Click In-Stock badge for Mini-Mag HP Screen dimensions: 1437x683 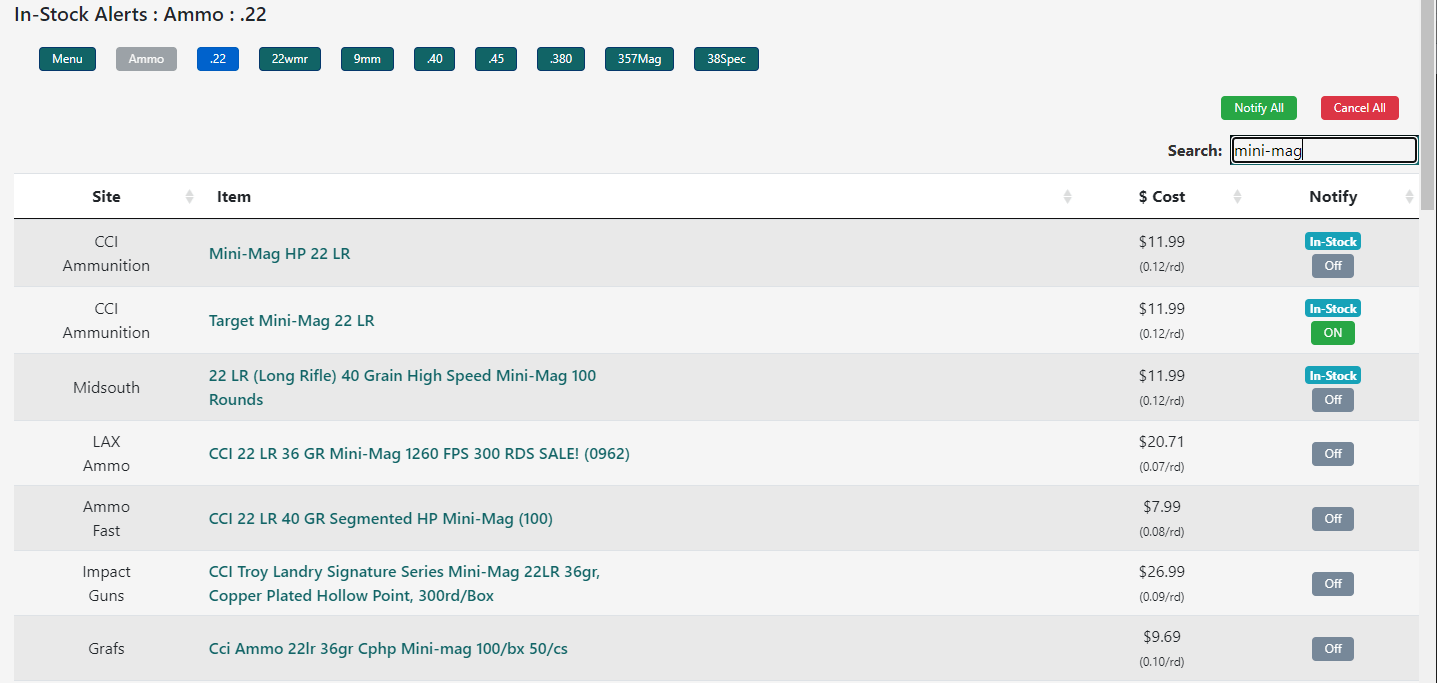tap(1333, 242)
